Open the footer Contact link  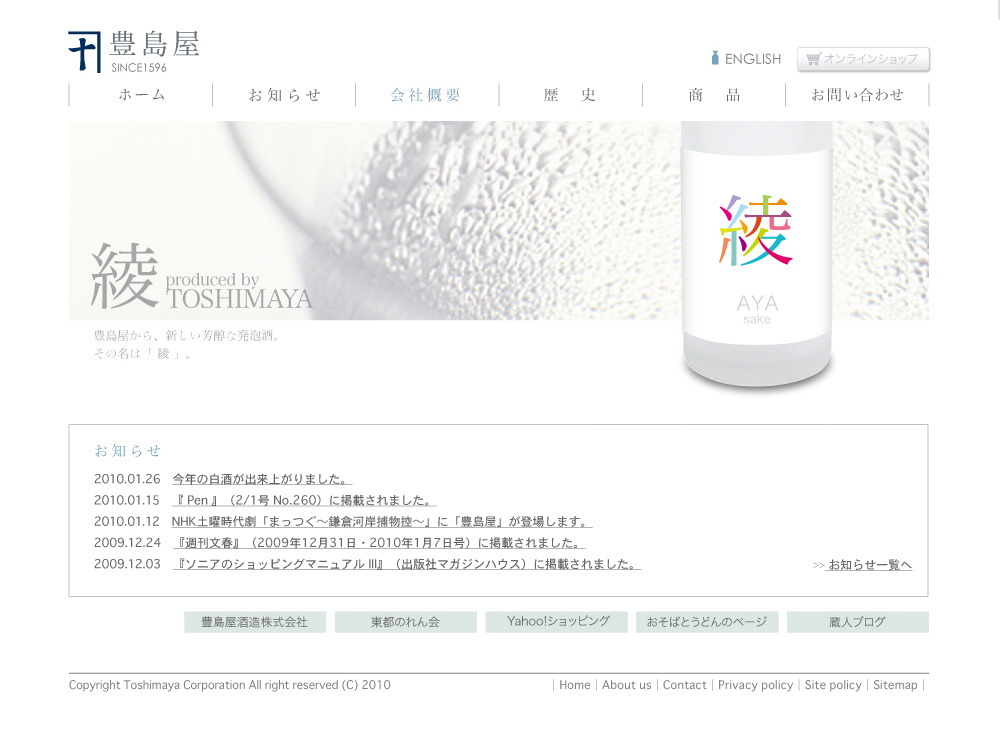(684, 685)
